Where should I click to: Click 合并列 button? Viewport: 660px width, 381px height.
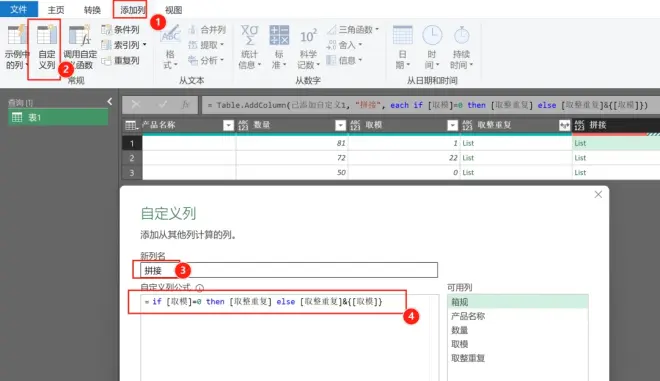[x=207, y=29]
